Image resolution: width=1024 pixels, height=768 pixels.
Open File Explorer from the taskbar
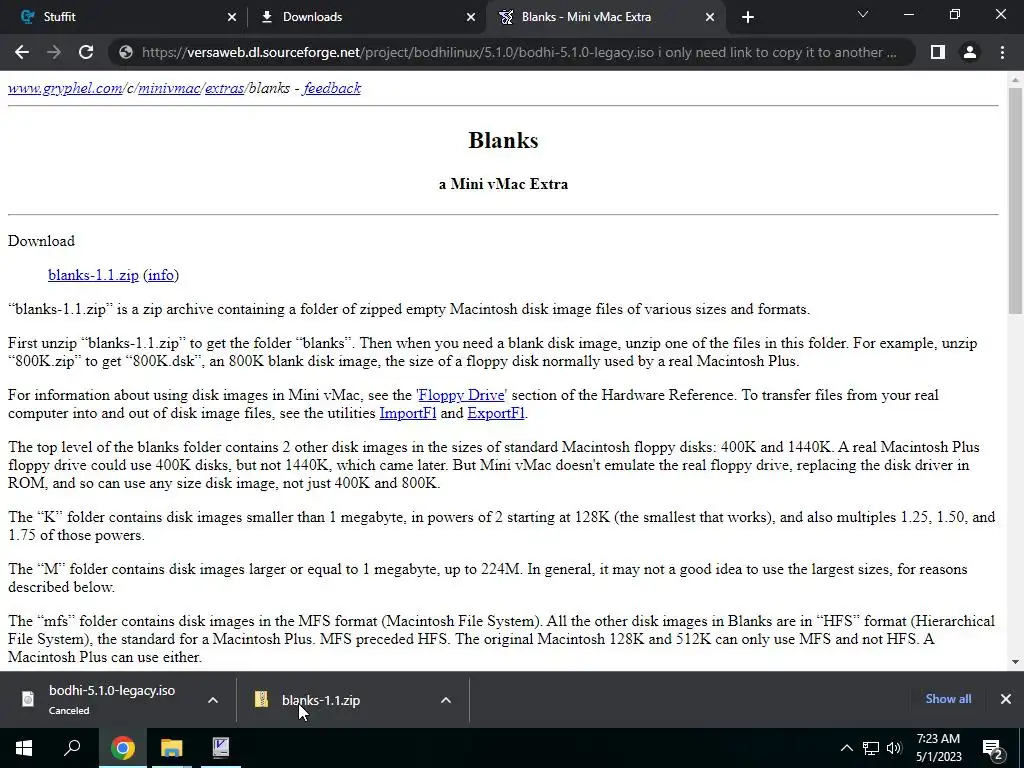172,748
